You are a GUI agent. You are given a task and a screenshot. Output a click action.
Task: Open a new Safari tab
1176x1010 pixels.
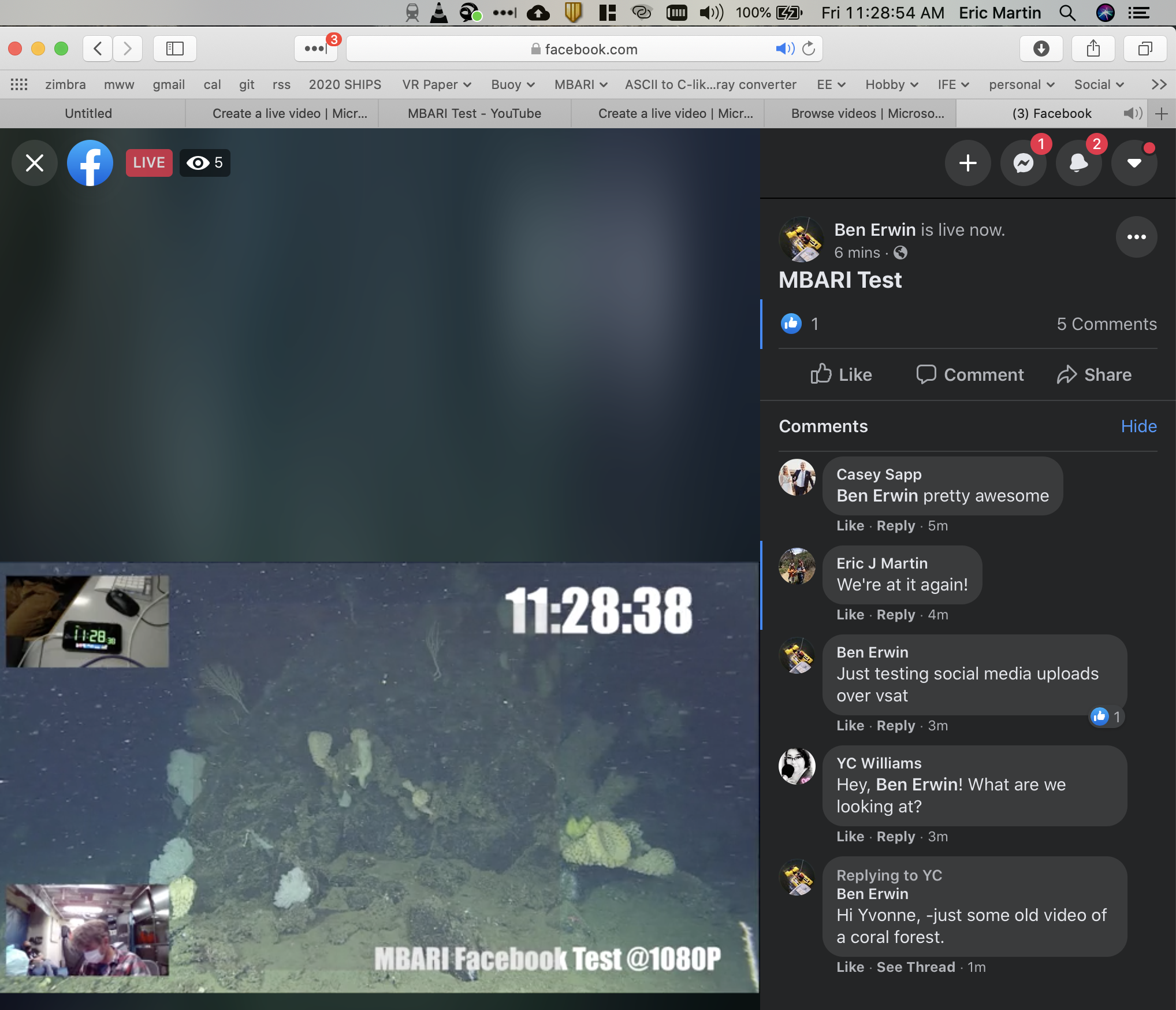click(1162, 113)
